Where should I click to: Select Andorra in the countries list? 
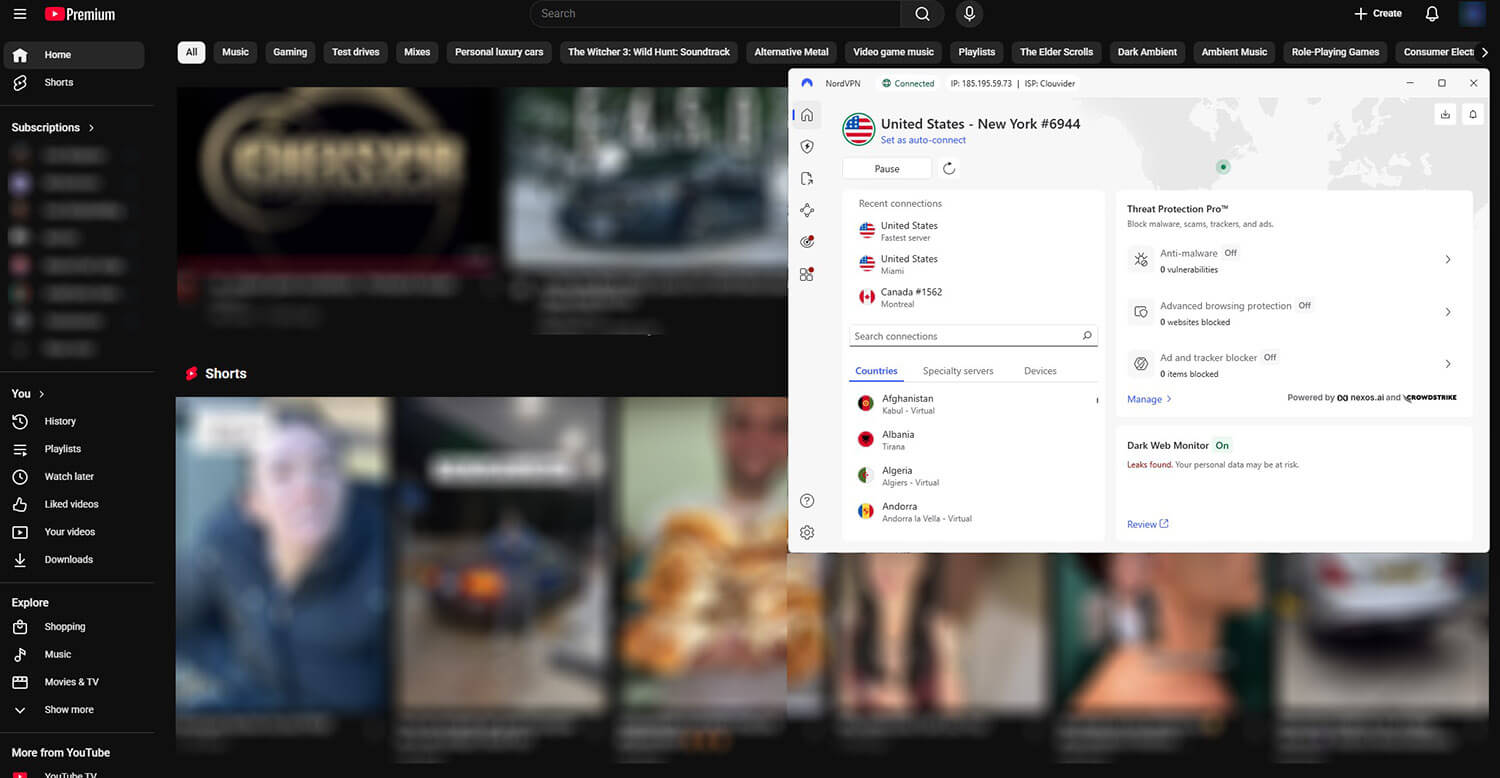click(x=972, y=512)
